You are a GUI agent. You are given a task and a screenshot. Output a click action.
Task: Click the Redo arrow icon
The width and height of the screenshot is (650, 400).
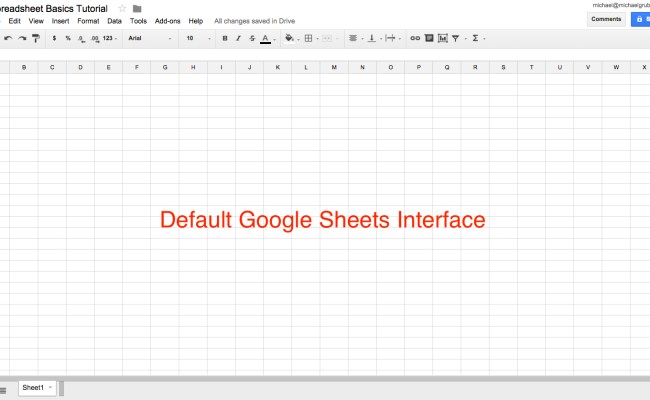[22, 38]
